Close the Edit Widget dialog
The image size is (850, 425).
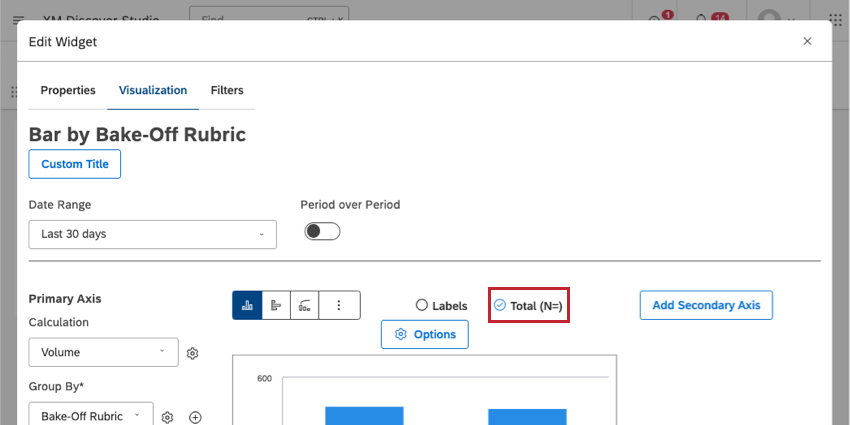(x=808, y=41)
